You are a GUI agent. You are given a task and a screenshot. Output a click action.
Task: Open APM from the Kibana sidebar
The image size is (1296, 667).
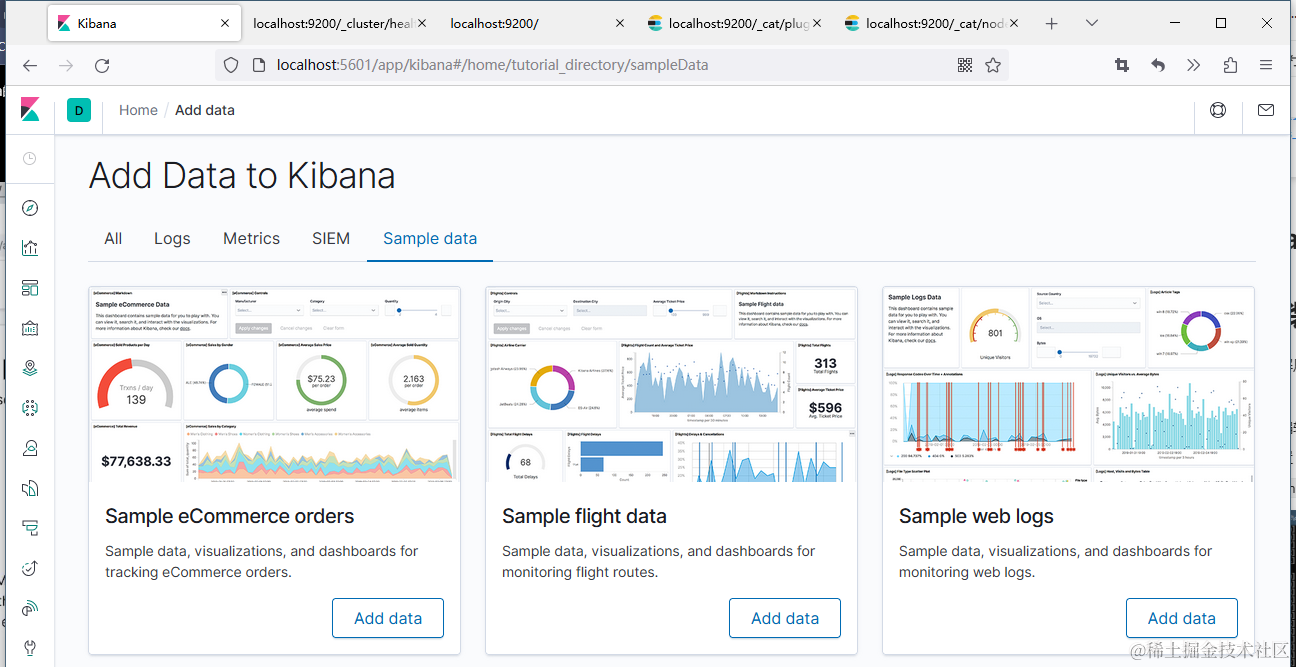click(30, 528)
